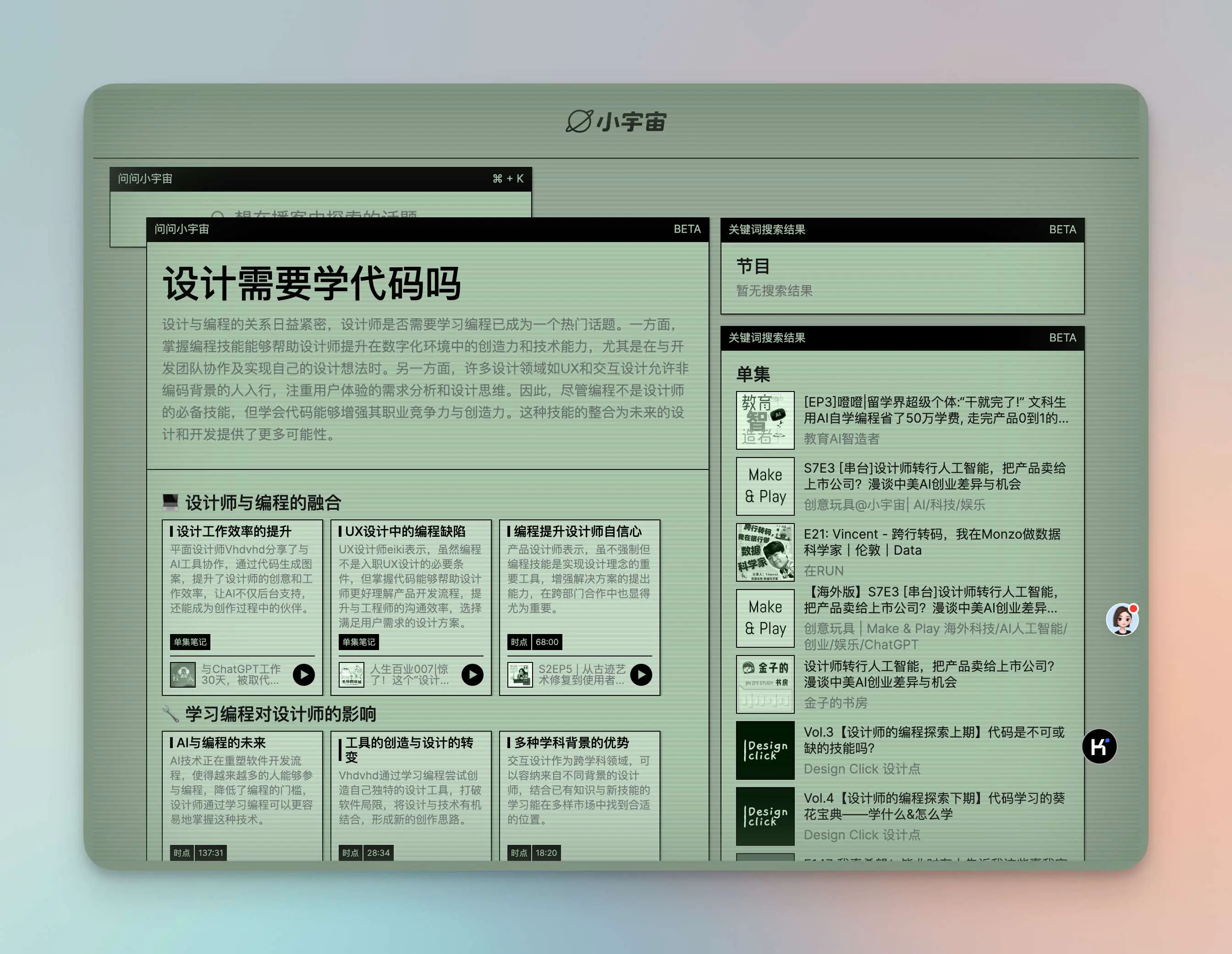Open the Design Click cover for Vol.4
This screenshot has height=954, width=1232.
(x=765, y=816)
